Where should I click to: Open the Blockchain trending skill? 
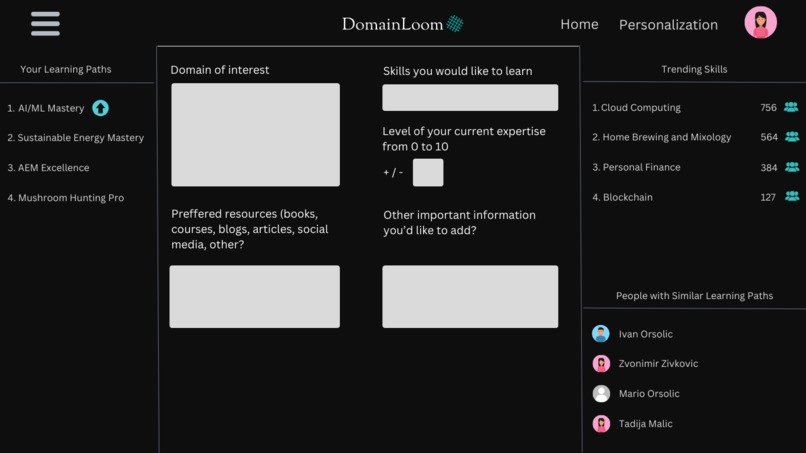(x=622, y=197)
